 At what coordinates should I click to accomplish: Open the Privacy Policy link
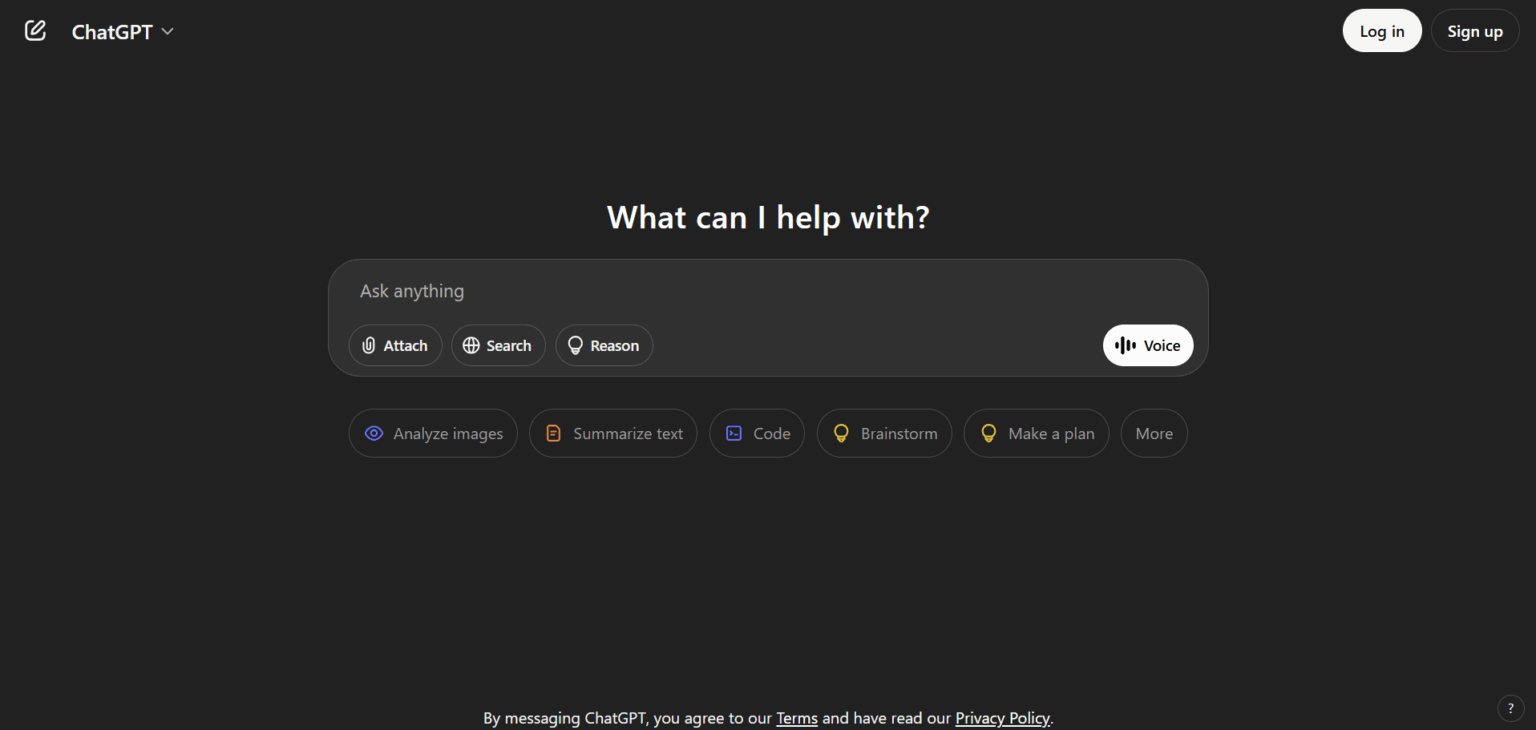(x=1002, y=718)
